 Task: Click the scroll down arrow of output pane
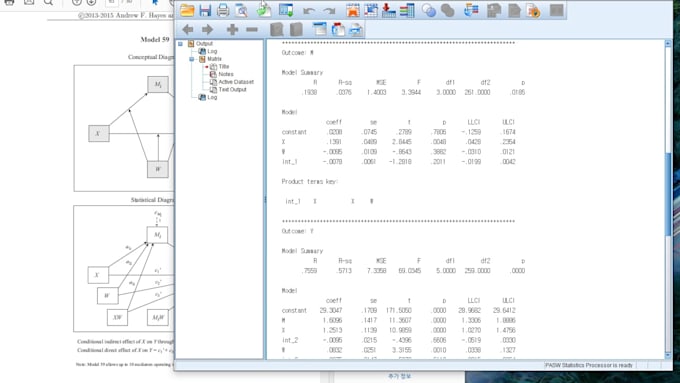668,355
